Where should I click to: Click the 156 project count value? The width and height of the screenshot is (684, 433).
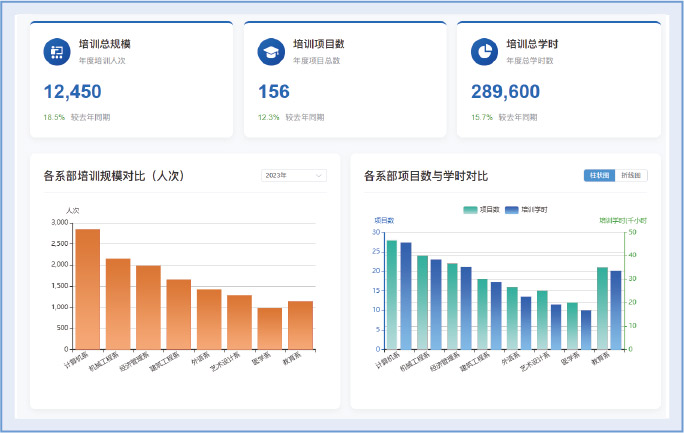[274, 92]
